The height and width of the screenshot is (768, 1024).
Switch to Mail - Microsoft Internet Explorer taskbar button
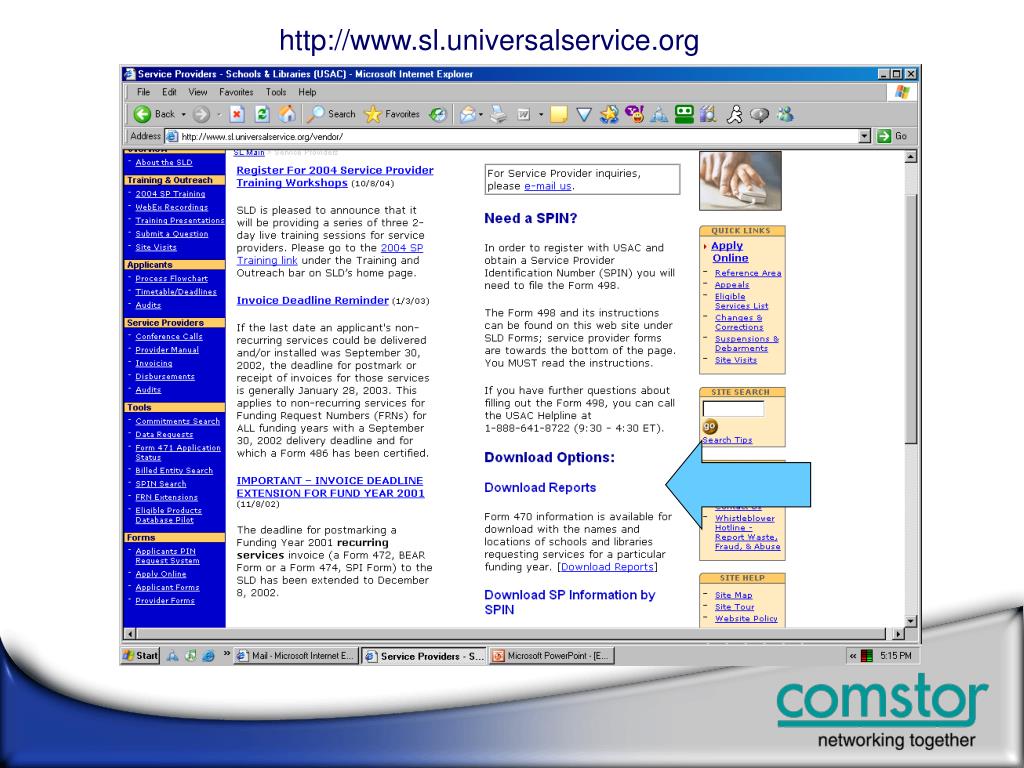tap(296, 656)
